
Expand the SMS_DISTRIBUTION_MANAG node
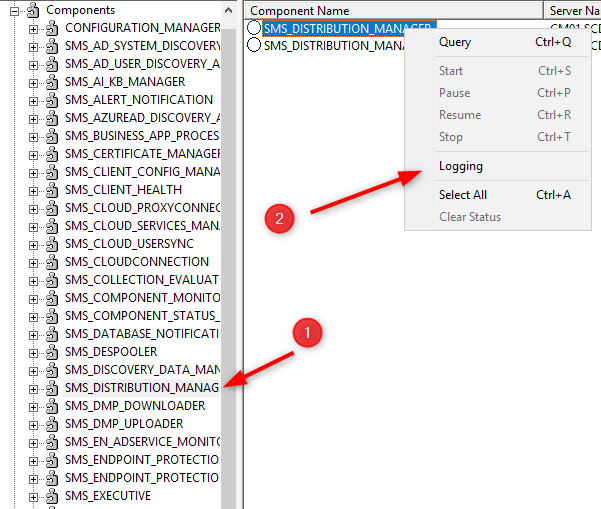[33, 389]
